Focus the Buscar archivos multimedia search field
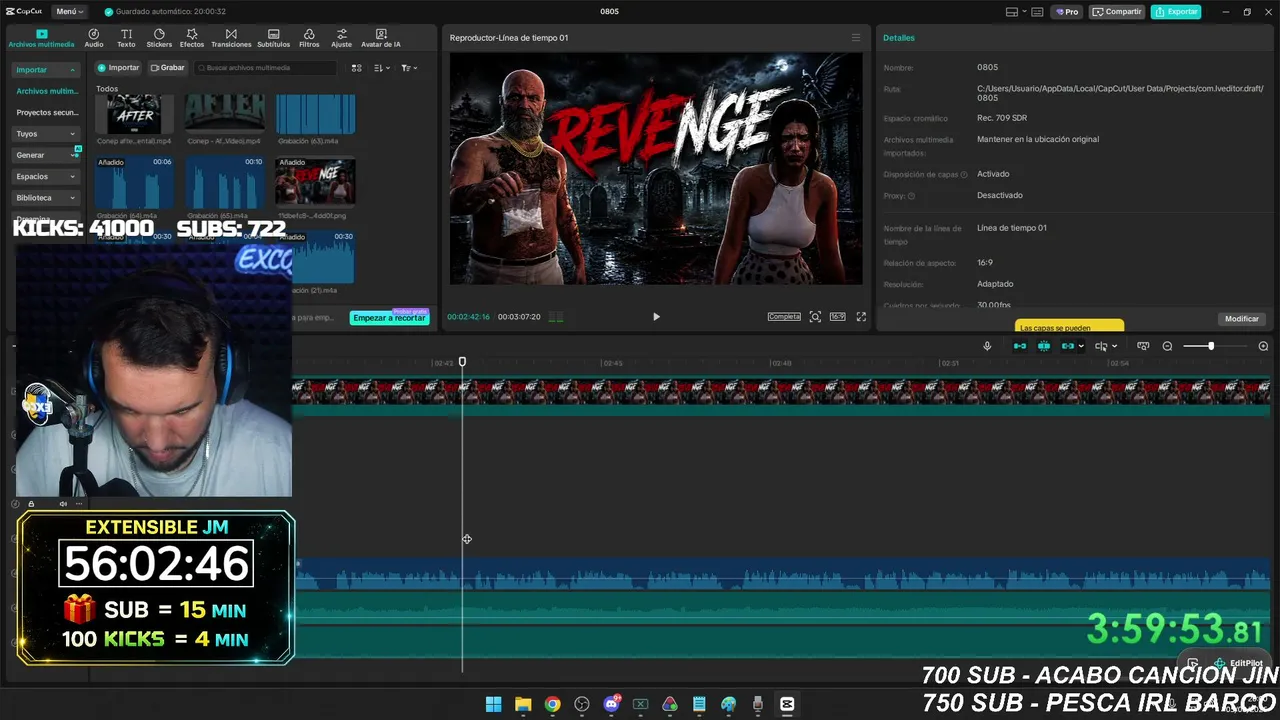This screenshot has width=1280, height=720. [x=266, y=68]
